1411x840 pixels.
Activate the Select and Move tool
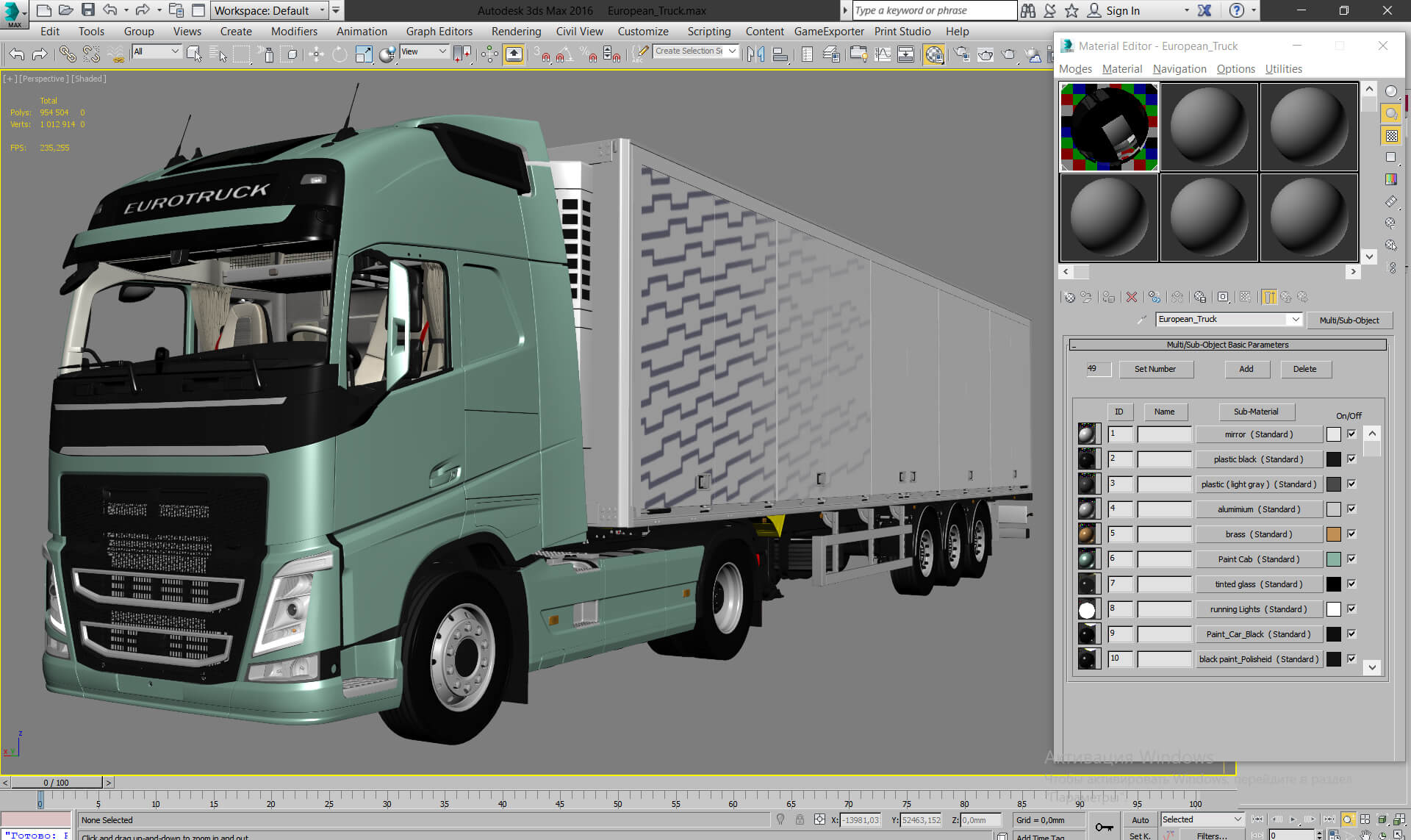click(x=316, y=54)
